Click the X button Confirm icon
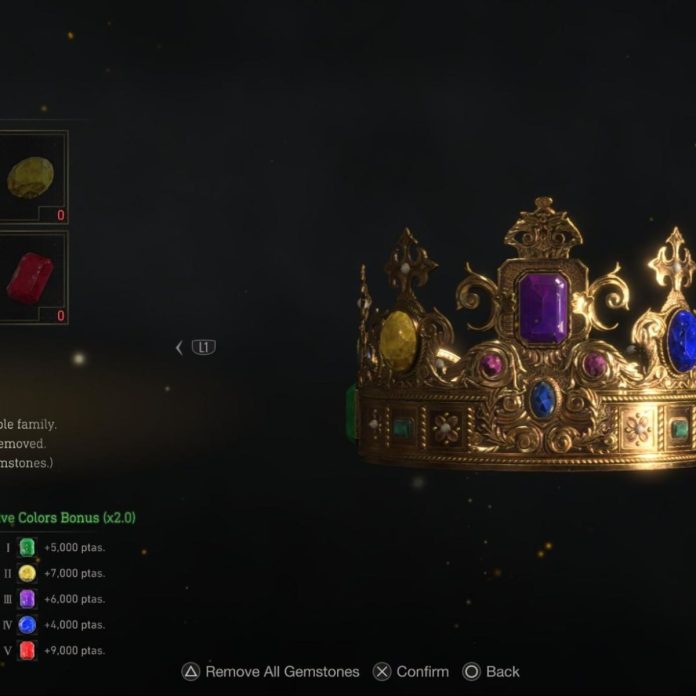Screen dimensions: 696x696 click(x=382, y=672)
